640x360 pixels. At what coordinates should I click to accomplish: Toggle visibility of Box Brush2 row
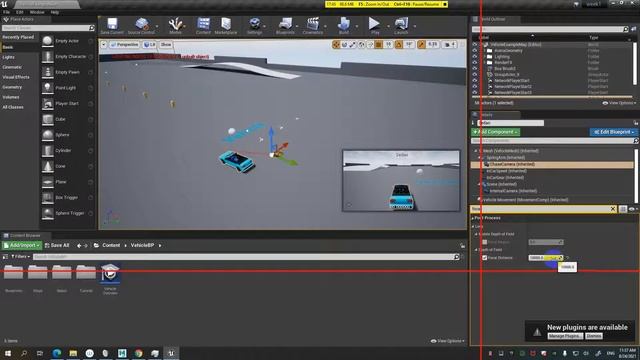[x=475, y=69]
